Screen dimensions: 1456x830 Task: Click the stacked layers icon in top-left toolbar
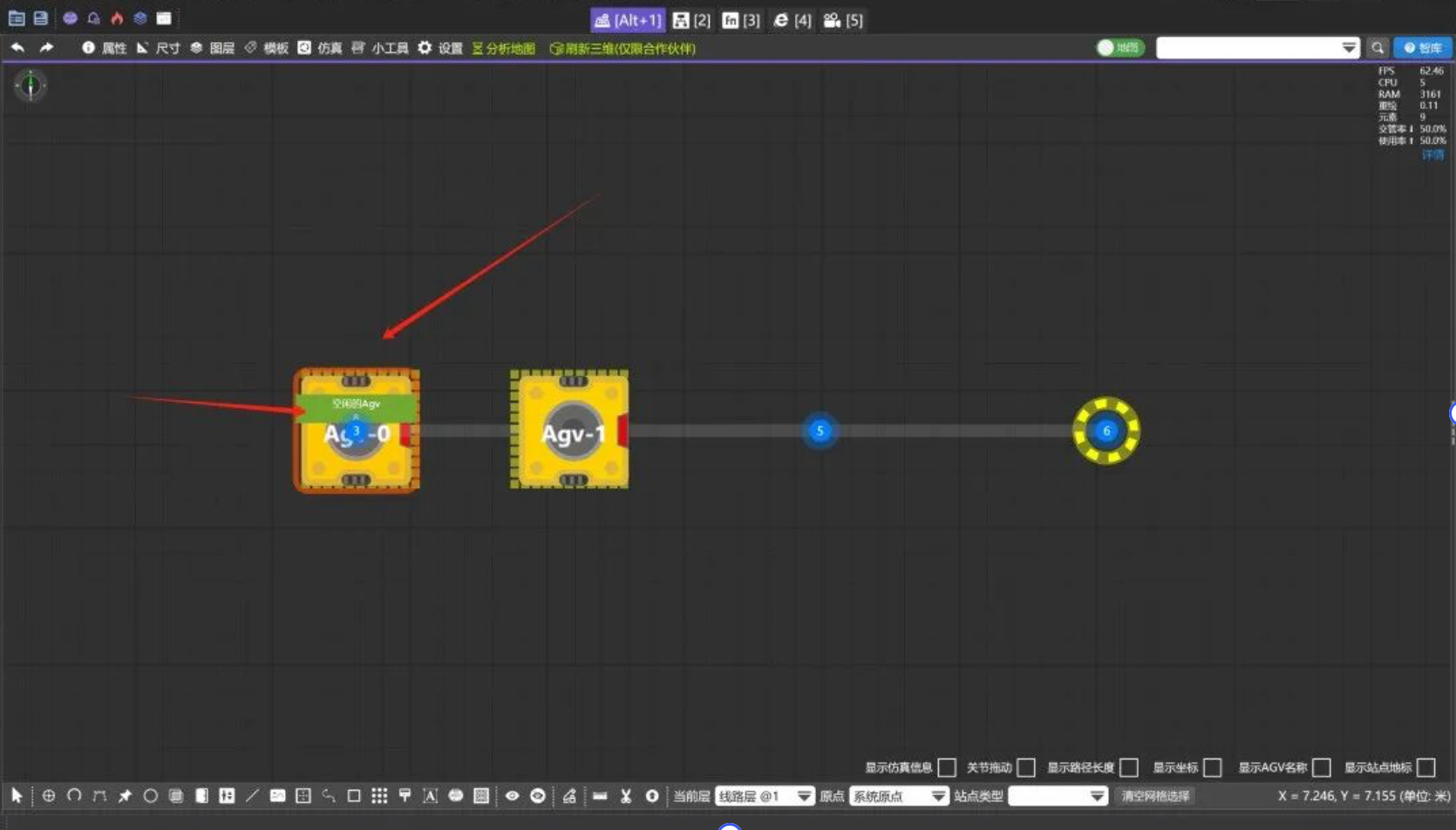point(140,18)
